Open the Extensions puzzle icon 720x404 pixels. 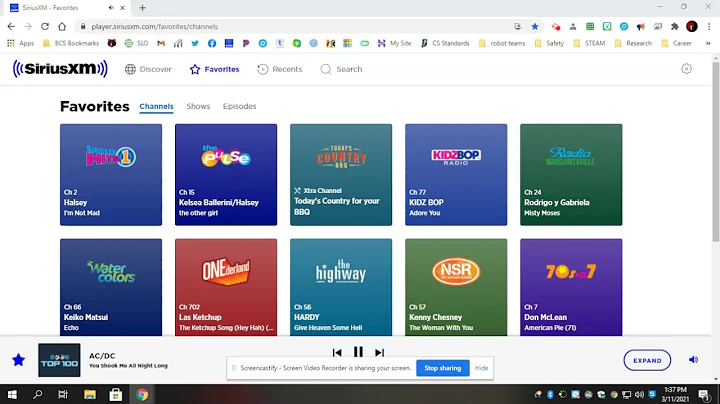coord(675,27)
